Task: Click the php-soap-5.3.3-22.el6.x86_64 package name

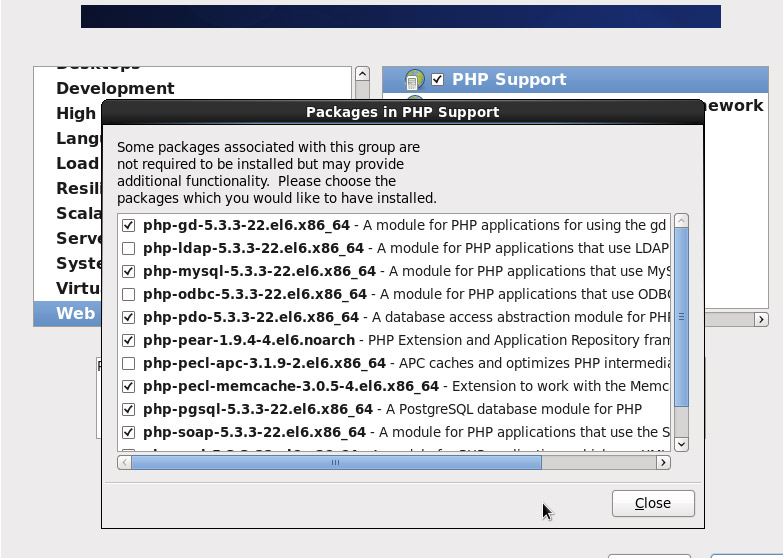Action: pos(254,432)
